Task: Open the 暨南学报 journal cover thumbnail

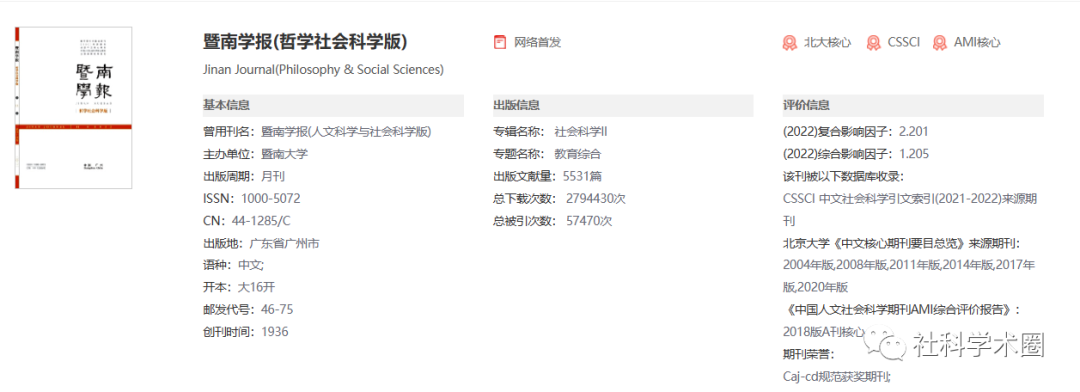Action: (x=73, y=107)
